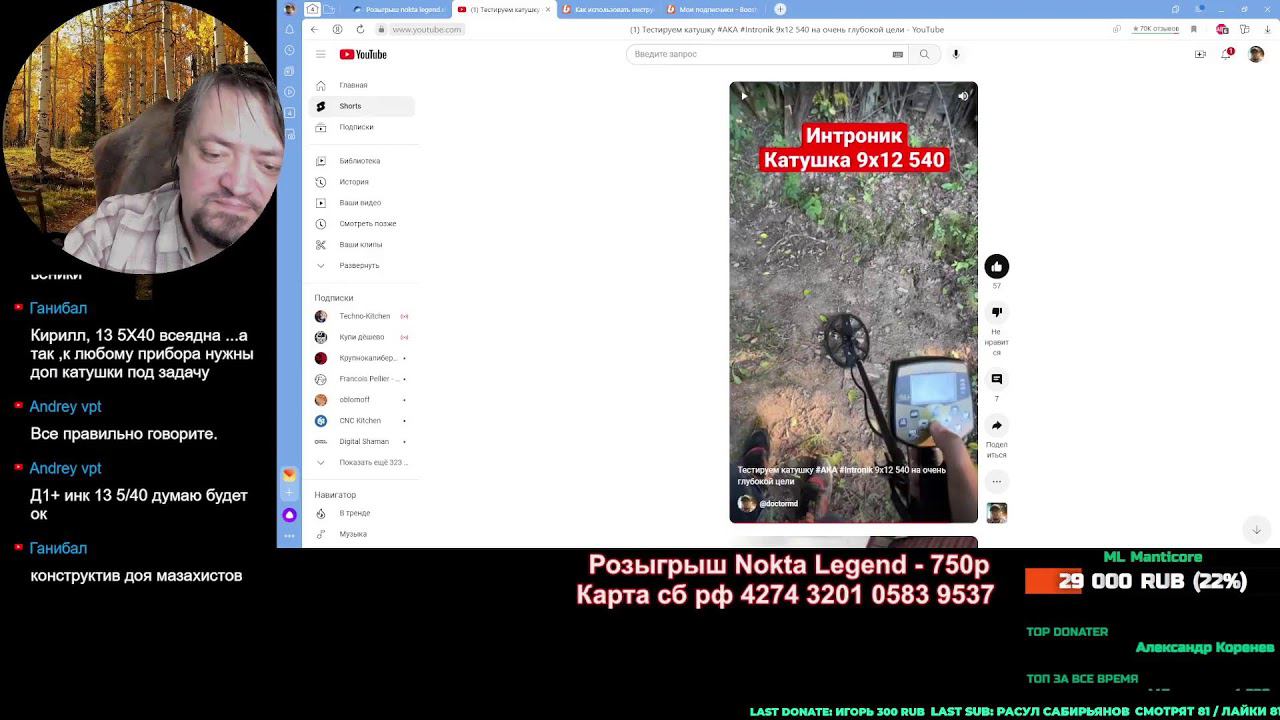Screen dimensions: 1280x720
Task: Open the '70K отзывов' reviews badge
Action: [1156, 29]
